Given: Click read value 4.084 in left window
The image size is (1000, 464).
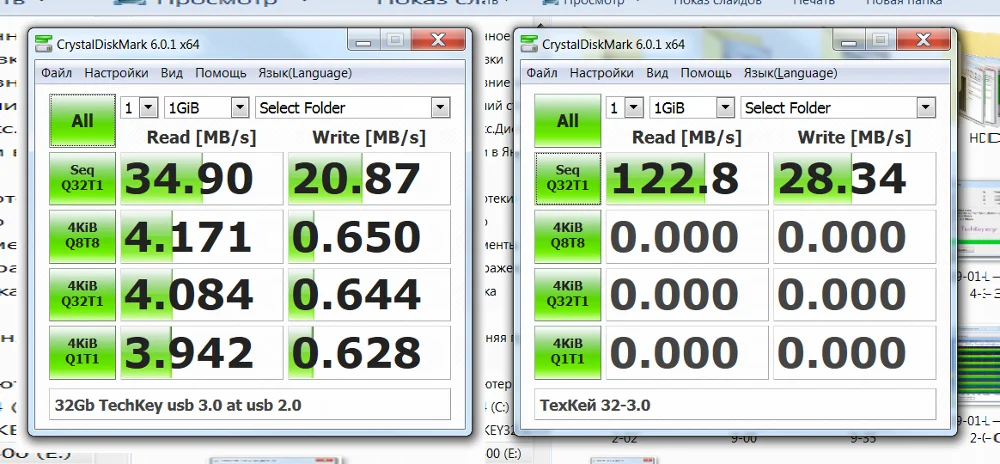Looking at the screenshot, I should click(202, 294).
